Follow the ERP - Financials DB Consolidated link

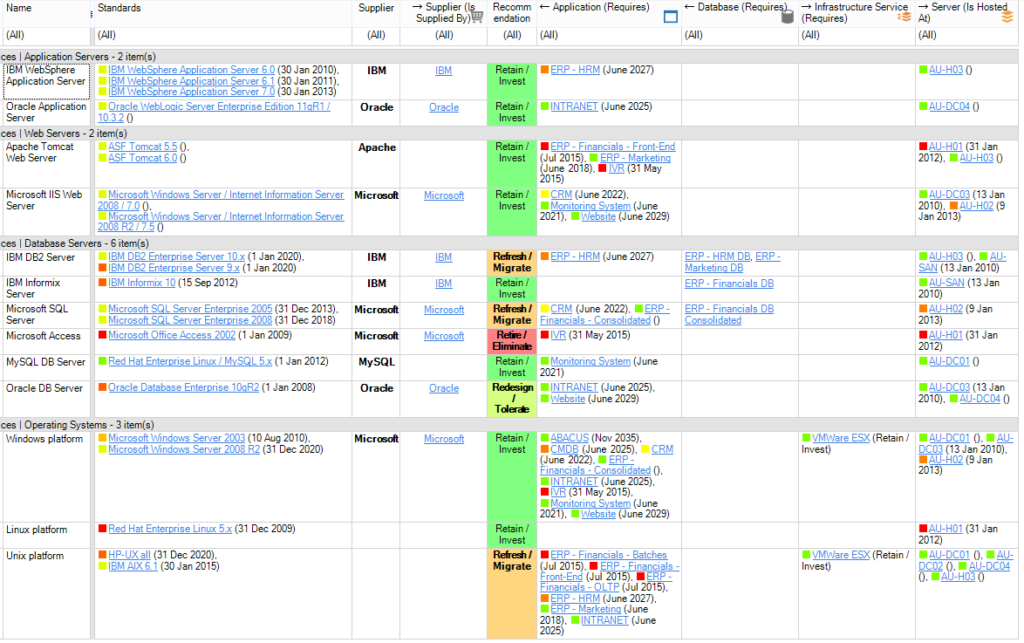[728, 315]
